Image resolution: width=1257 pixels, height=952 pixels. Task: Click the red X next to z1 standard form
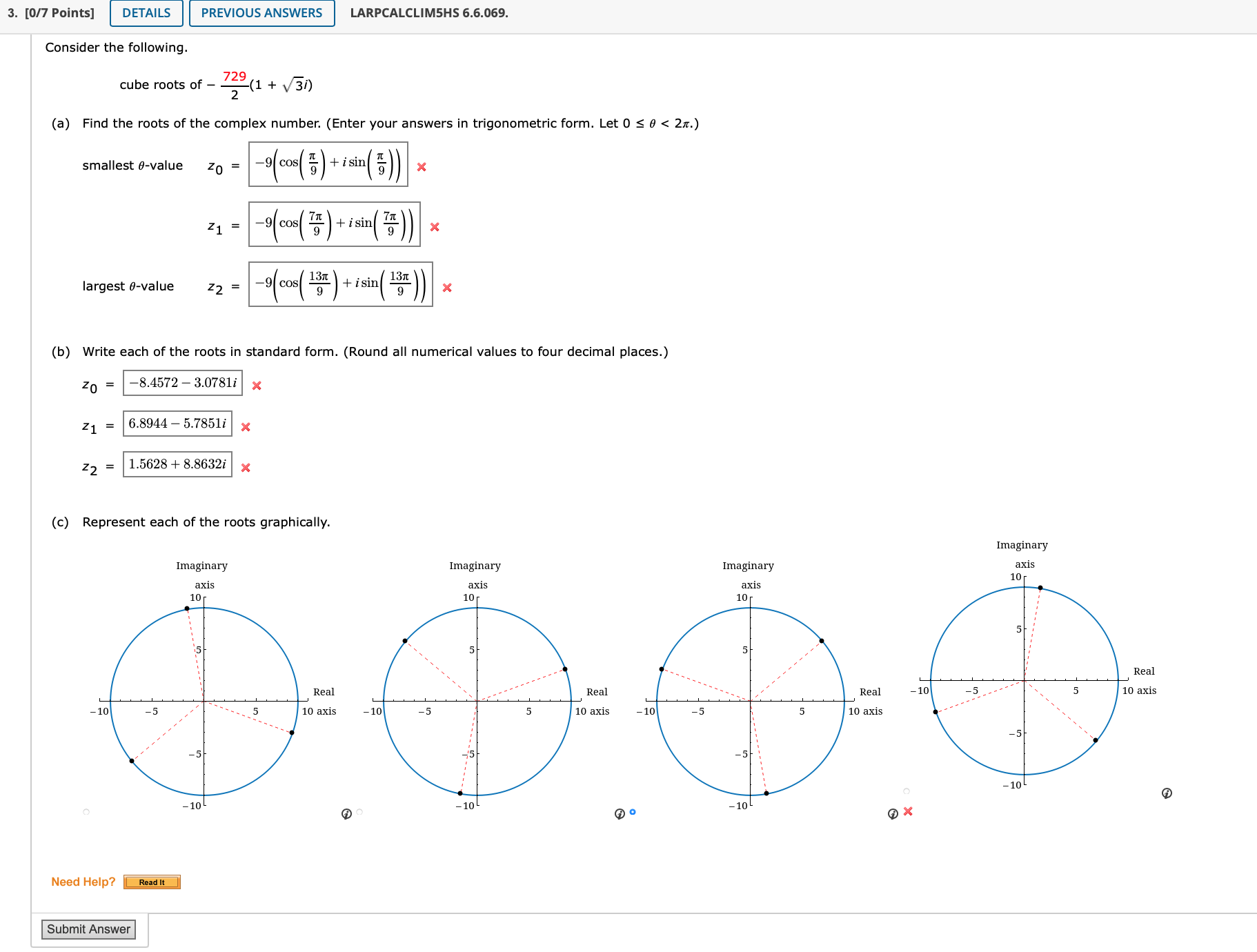coord(245,427)
